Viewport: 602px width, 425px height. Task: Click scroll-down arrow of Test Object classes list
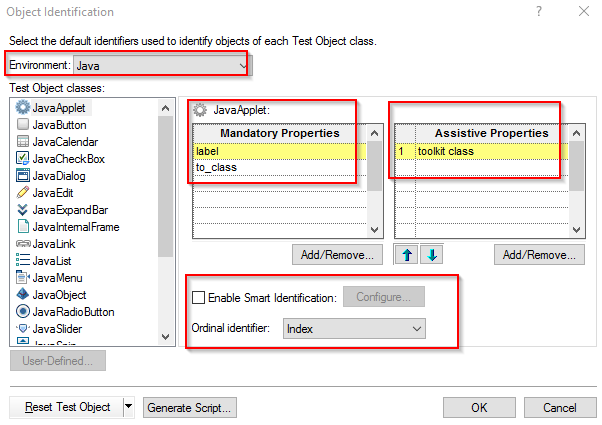coord(165,337)
